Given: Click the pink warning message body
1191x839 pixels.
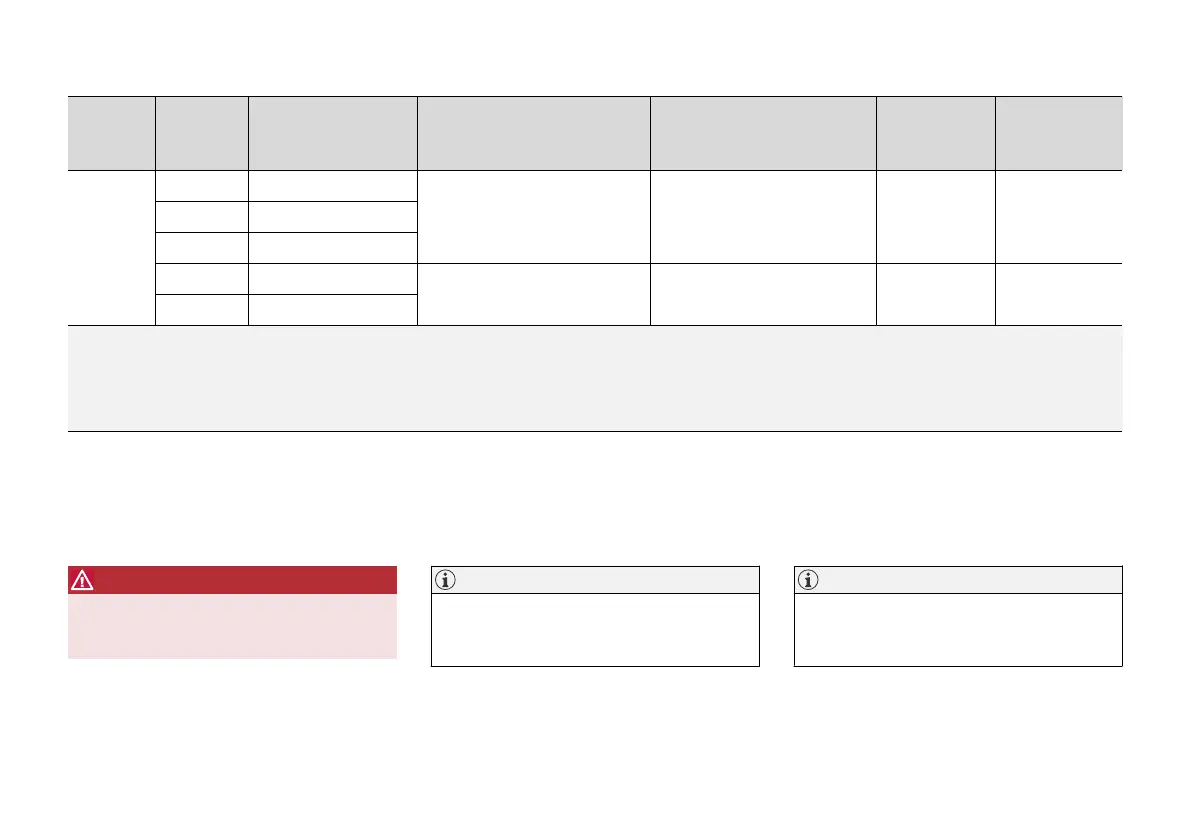Looking at the screenshot, I should 232,627.
